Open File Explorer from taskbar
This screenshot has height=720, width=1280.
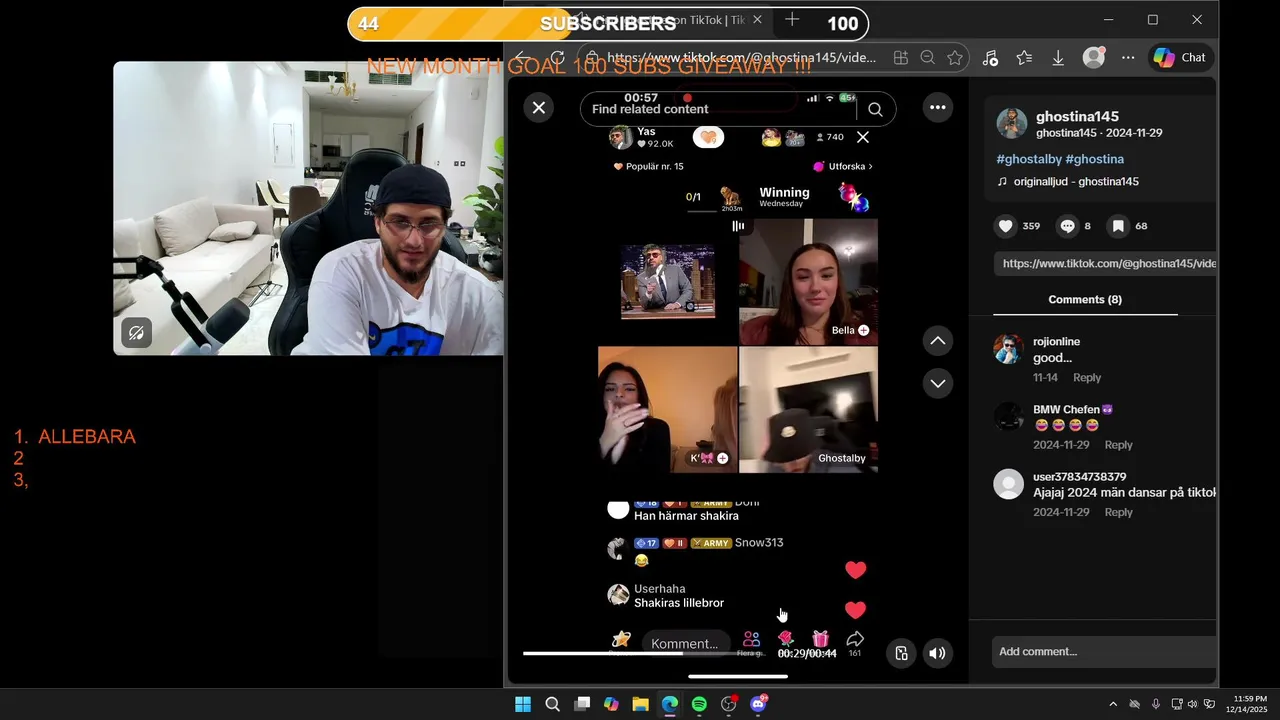point(640,704)
